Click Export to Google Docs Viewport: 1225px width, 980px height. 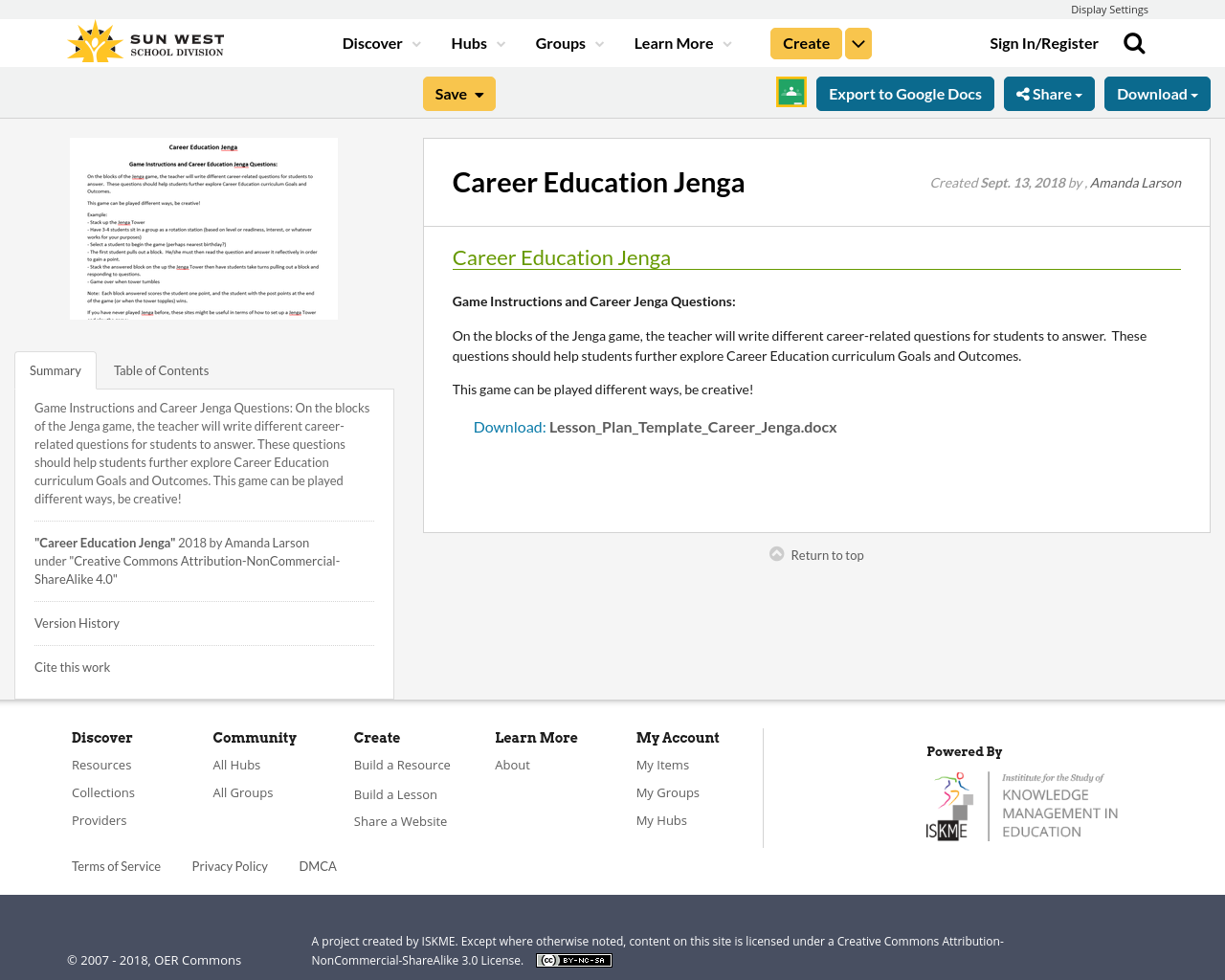coord(904,92)
